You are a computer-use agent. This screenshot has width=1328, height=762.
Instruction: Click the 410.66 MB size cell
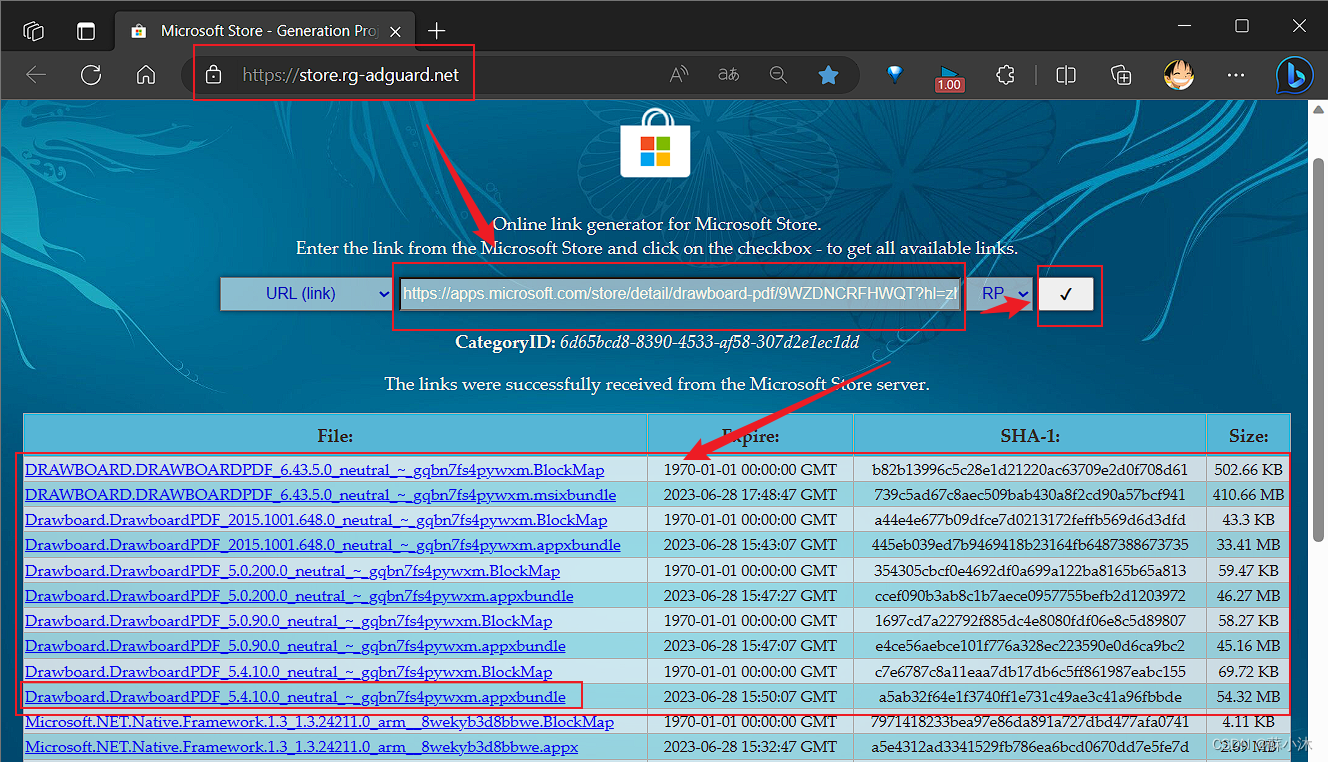(x=1247, y=495)
